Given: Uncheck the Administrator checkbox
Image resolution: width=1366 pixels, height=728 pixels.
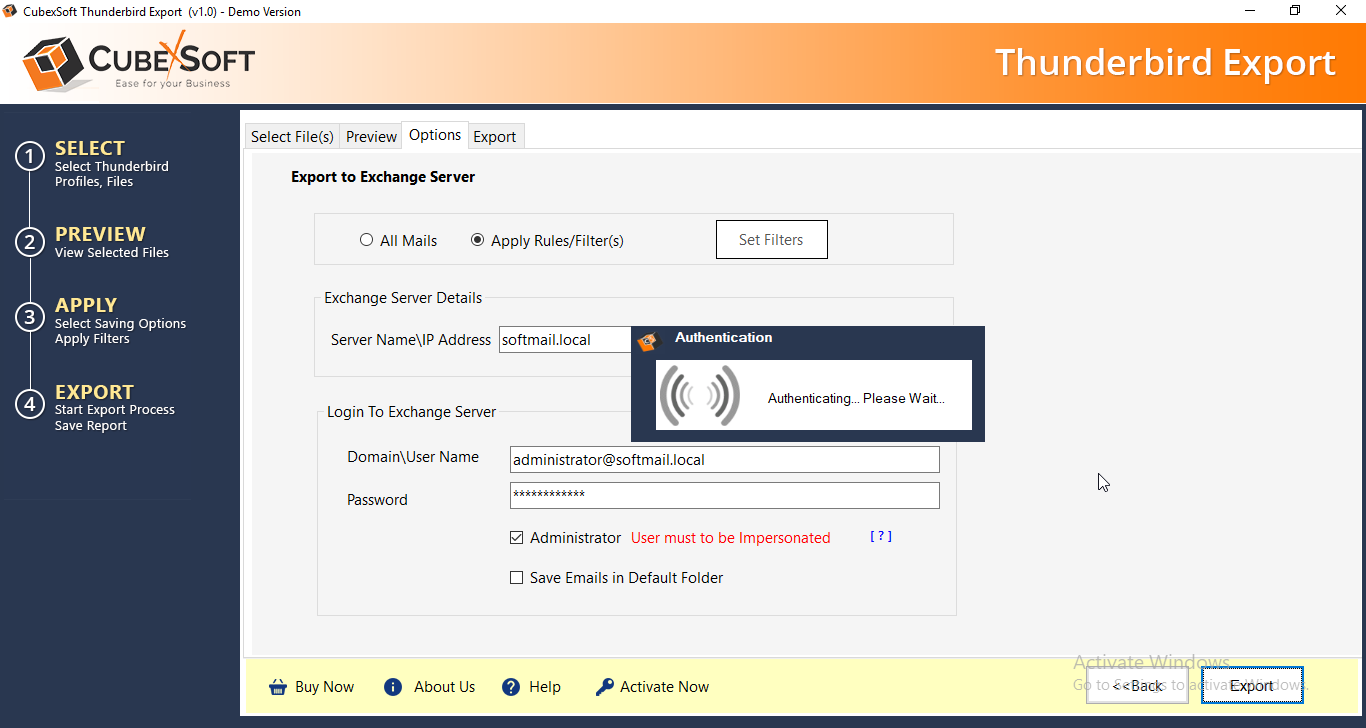Looking at the screenshot, I should click(x=517, y=538).
